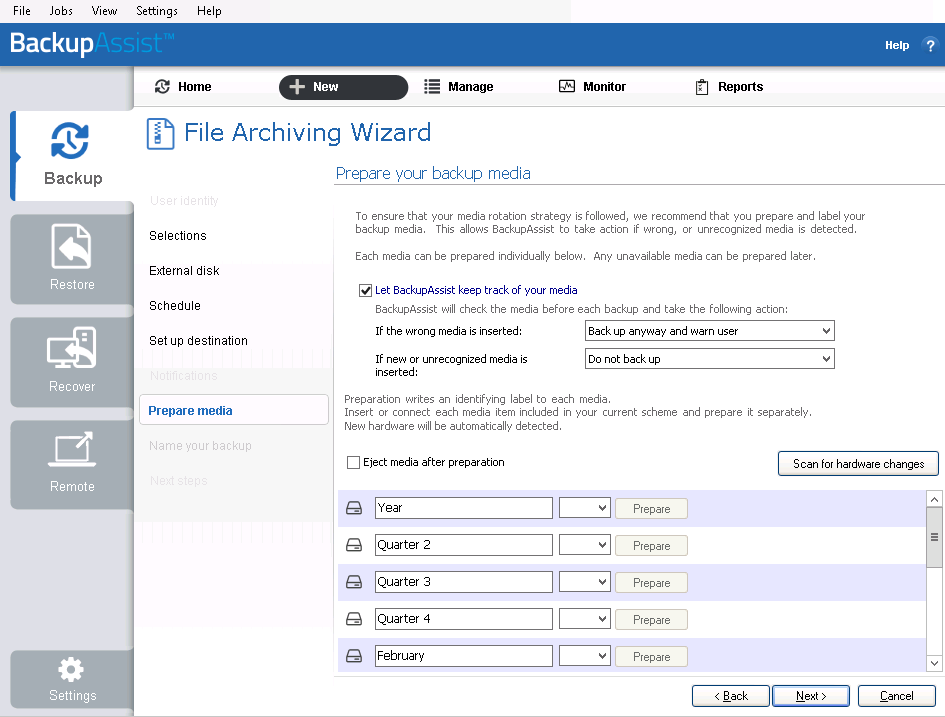Image resolution: width=945 pixels, height=717 pixels.
Task: Click the Year media label field
Action: [463, 508]
